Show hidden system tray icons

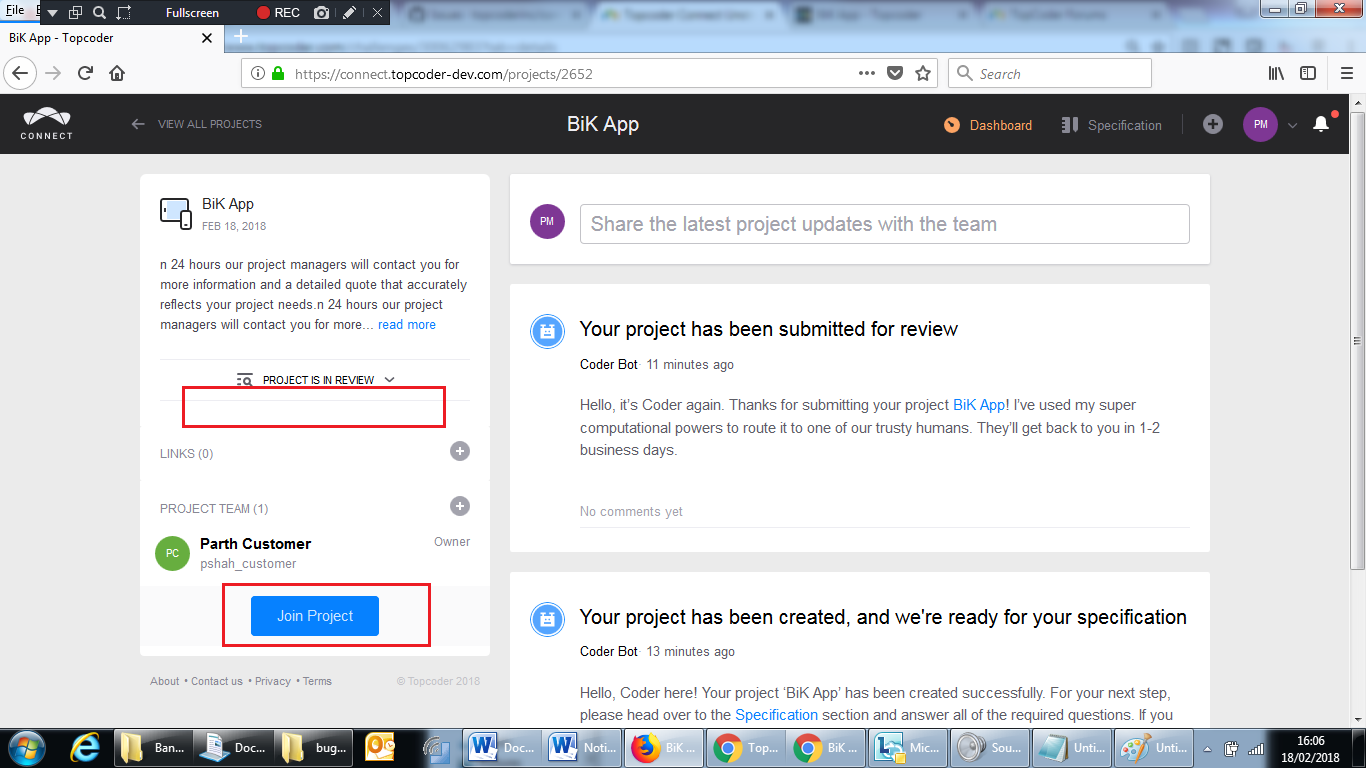(1209, 748)
